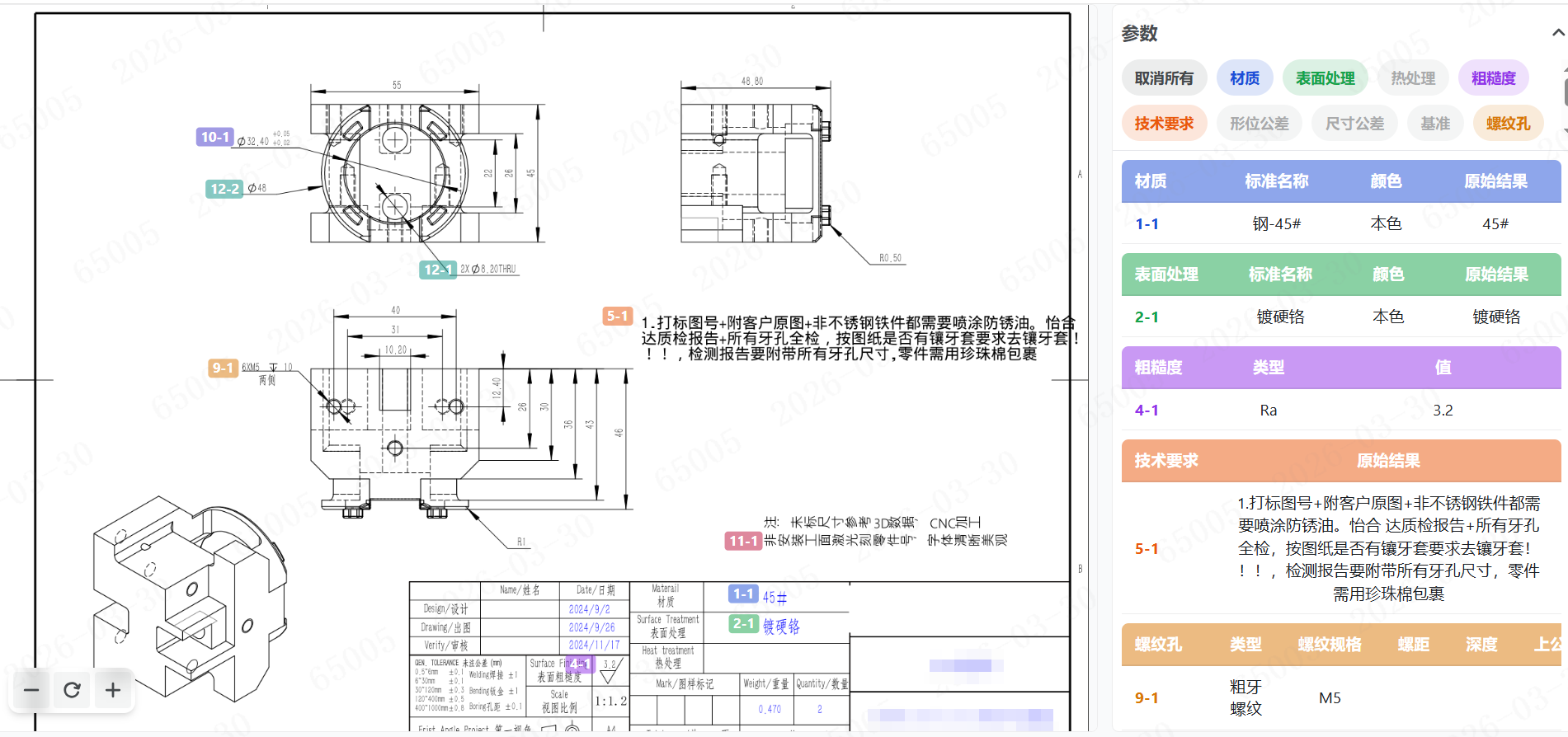Toggle the 材质 filter tag
The height and width of the screenshot is (737, 1568).
click(x=1245, y=78)
